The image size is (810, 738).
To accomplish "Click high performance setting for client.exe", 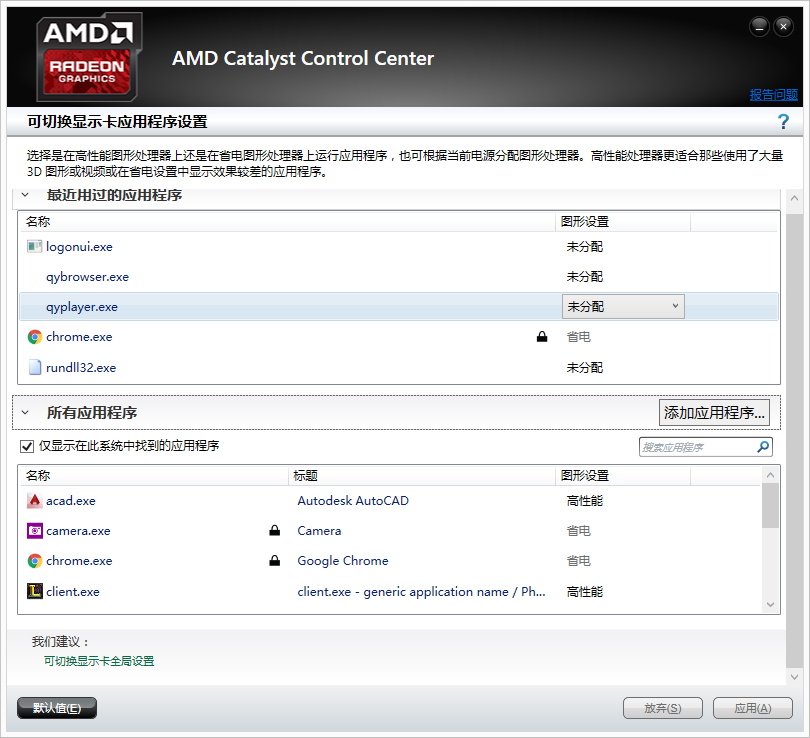I will pos(584,591).
